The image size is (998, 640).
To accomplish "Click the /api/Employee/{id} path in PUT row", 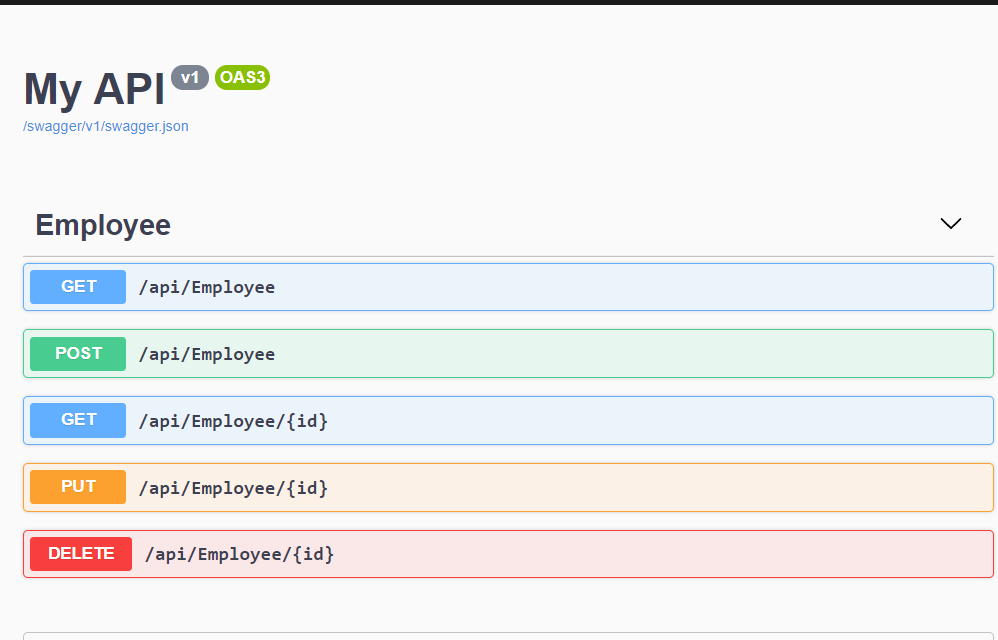I will (233, 488).
